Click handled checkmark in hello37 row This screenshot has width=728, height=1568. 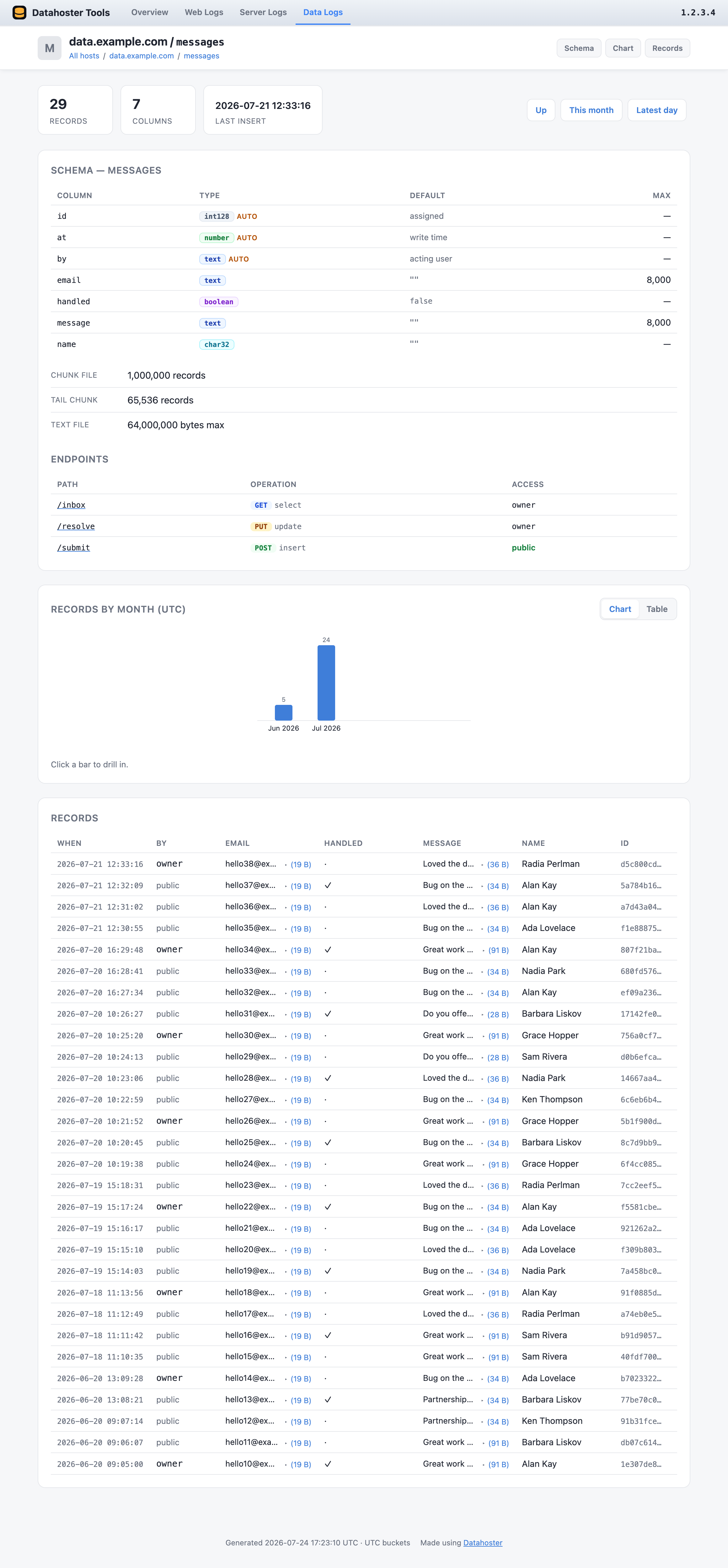[x=328, y=886]
